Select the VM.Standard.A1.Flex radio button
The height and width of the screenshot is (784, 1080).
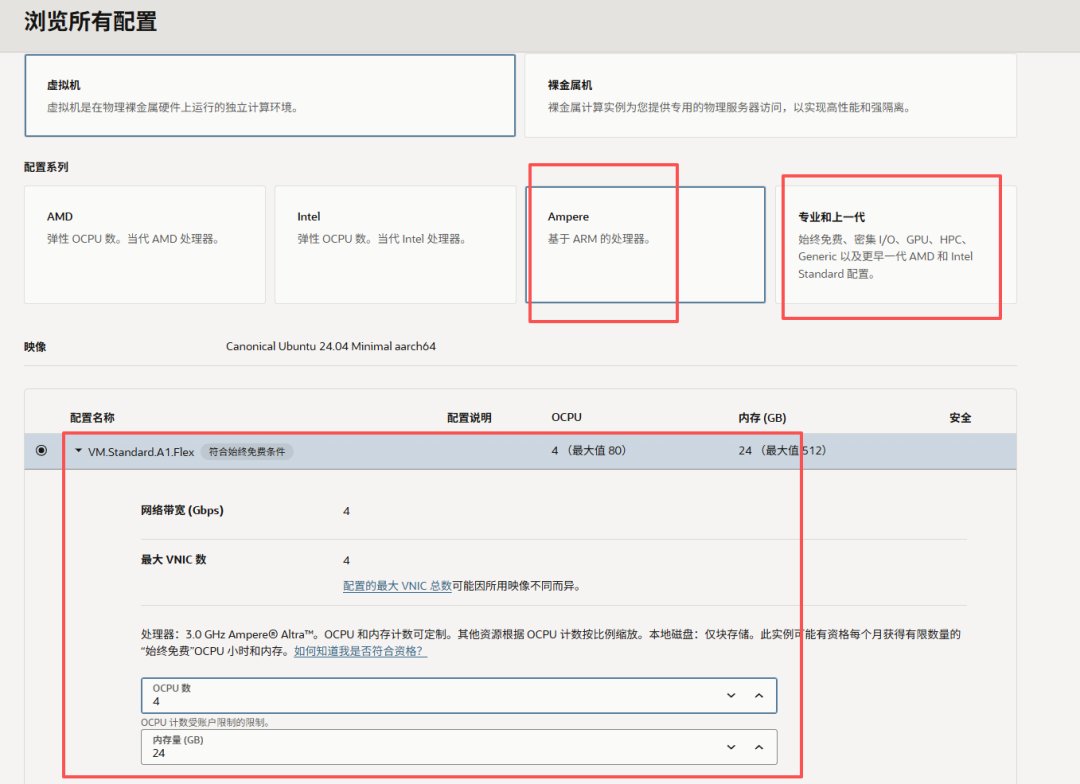tap(41, 451)
